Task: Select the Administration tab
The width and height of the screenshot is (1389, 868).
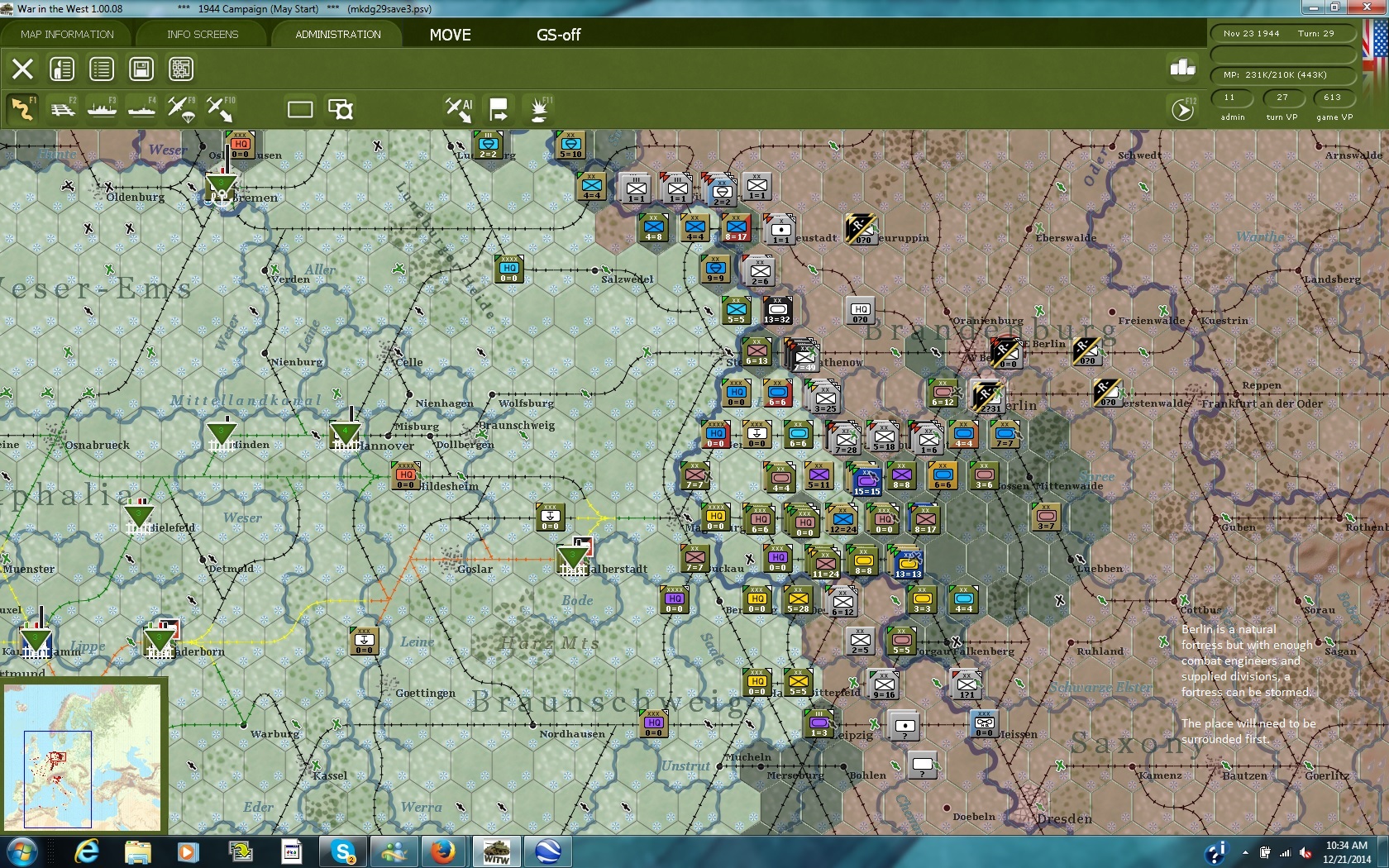Action: click(338, 35)
